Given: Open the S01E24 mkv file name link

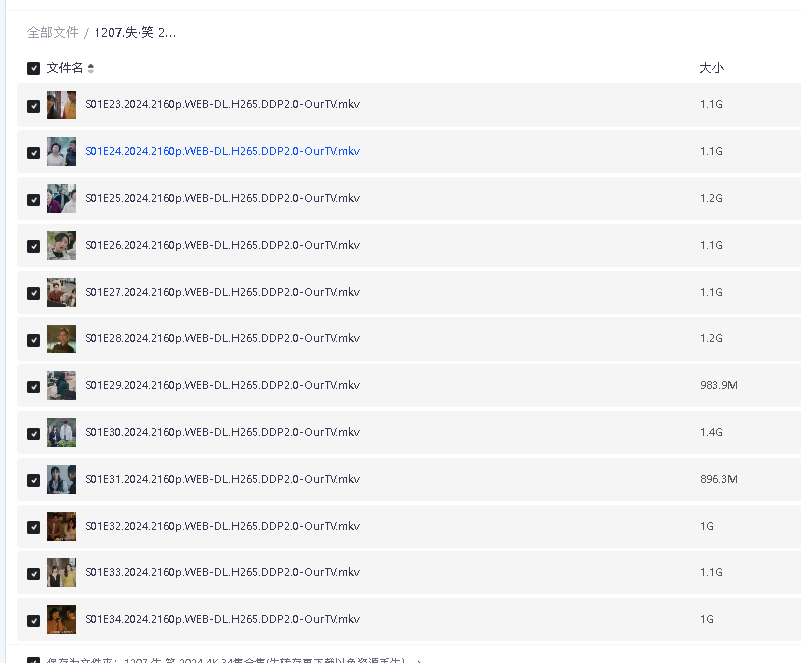Looking at the screenshot, I should click(x=222, y=152).
